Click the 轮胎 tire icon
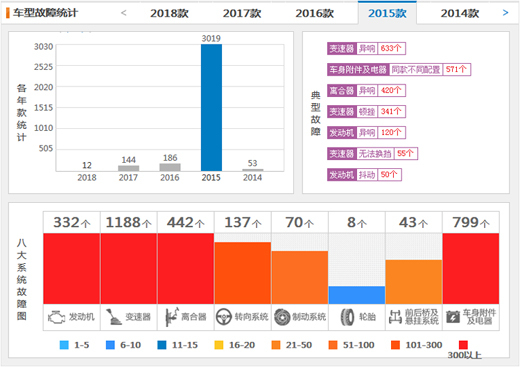520x367 pixels. [347, 317]
